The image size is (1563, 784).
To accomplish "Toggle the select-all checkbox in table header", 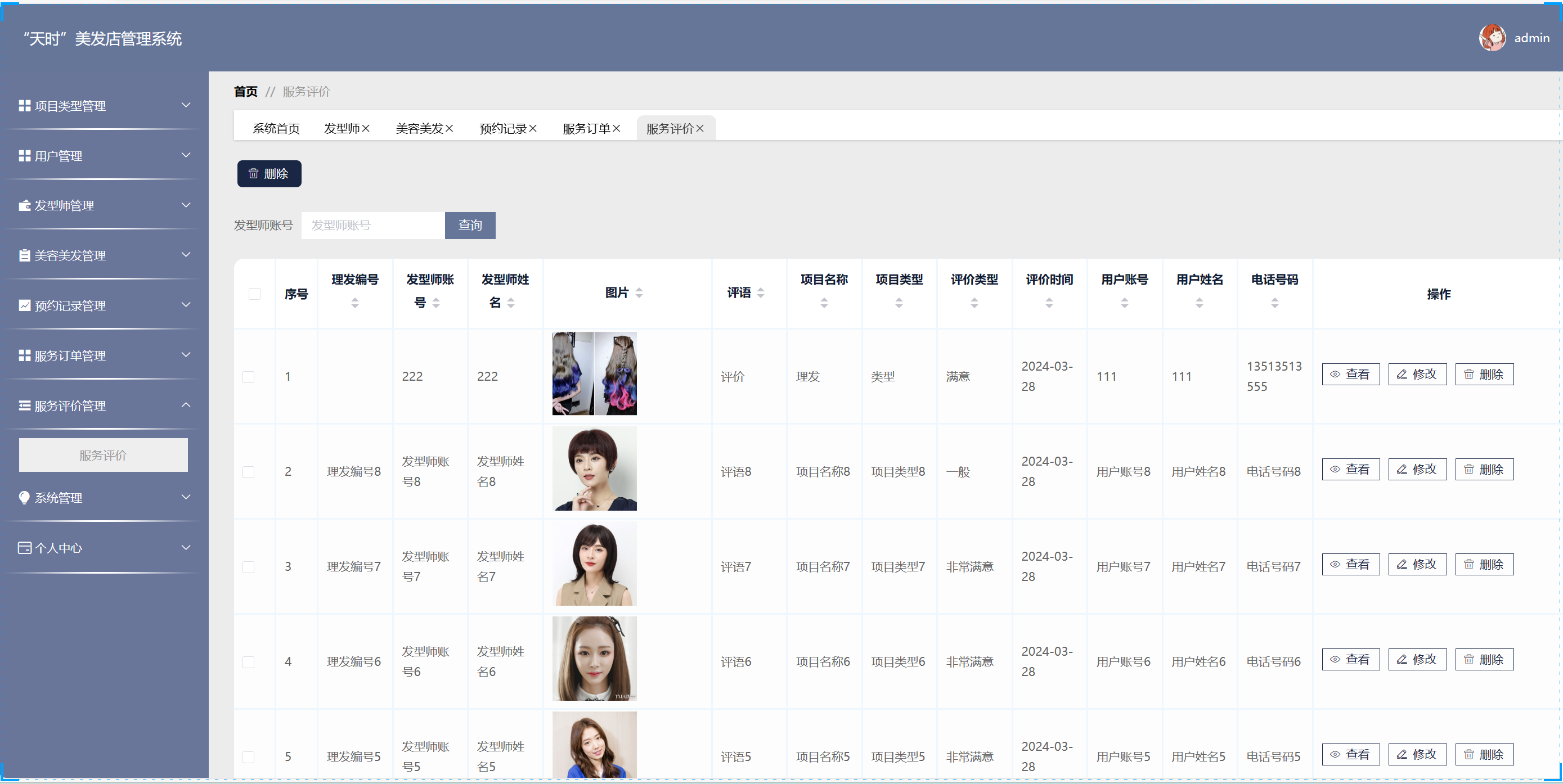I will coord(254,294).
